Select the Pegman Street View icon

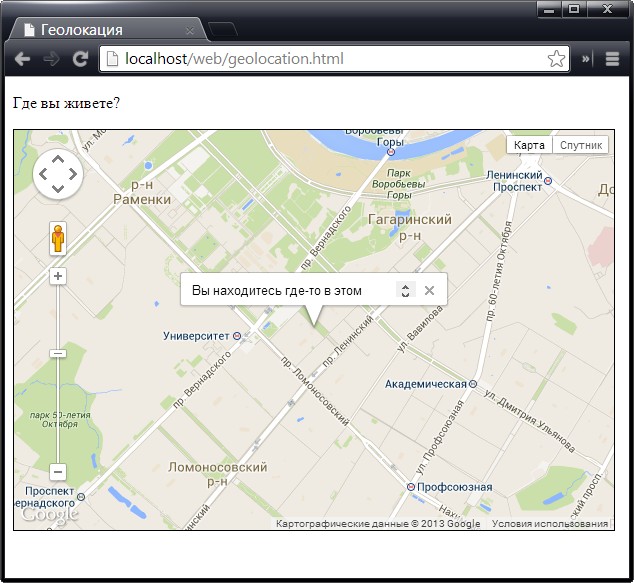(58, 239)
